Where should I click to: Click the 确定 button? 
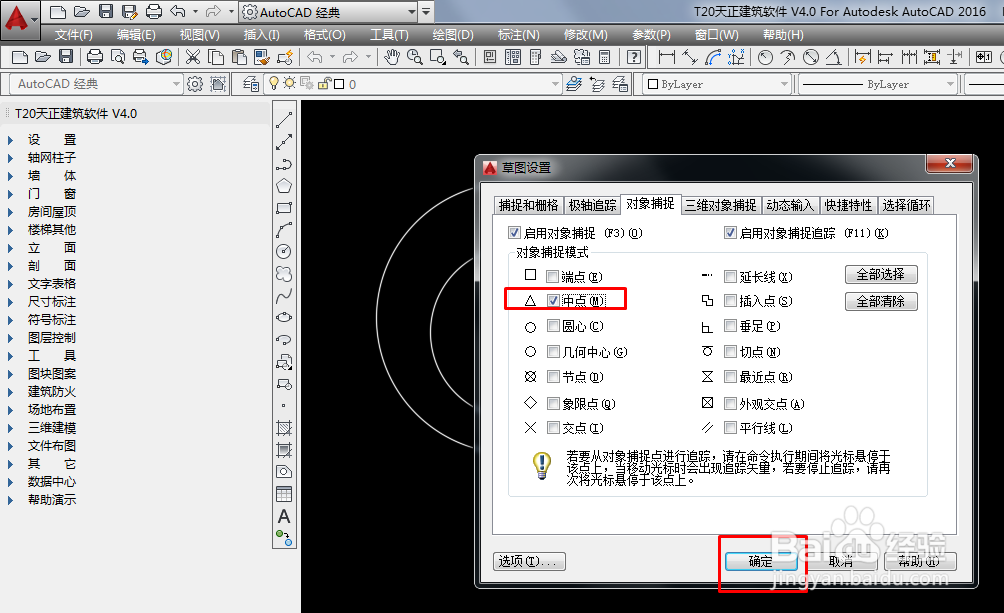(761, 562)
